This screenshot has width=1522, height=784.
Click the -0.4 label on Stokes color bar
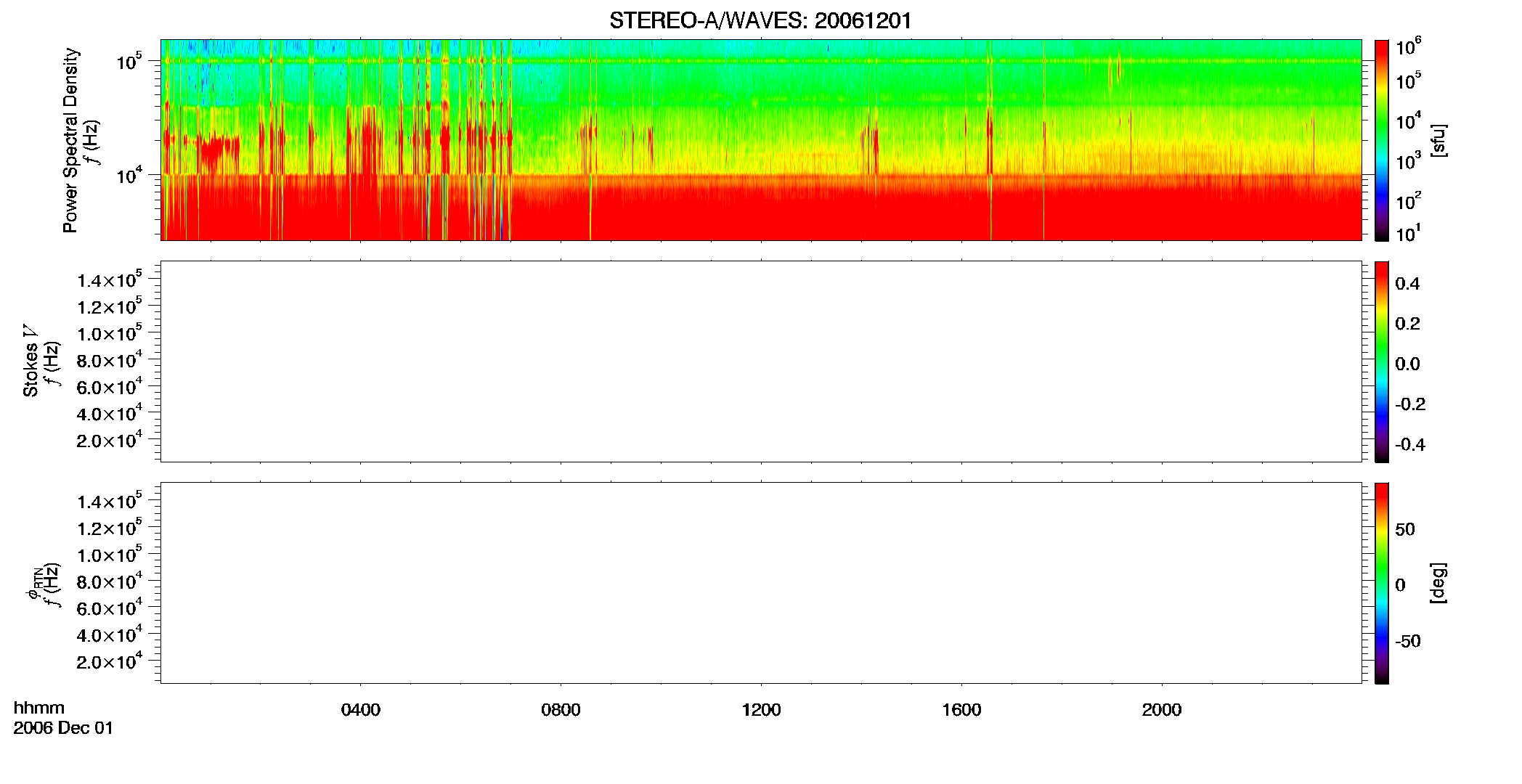1410,445
